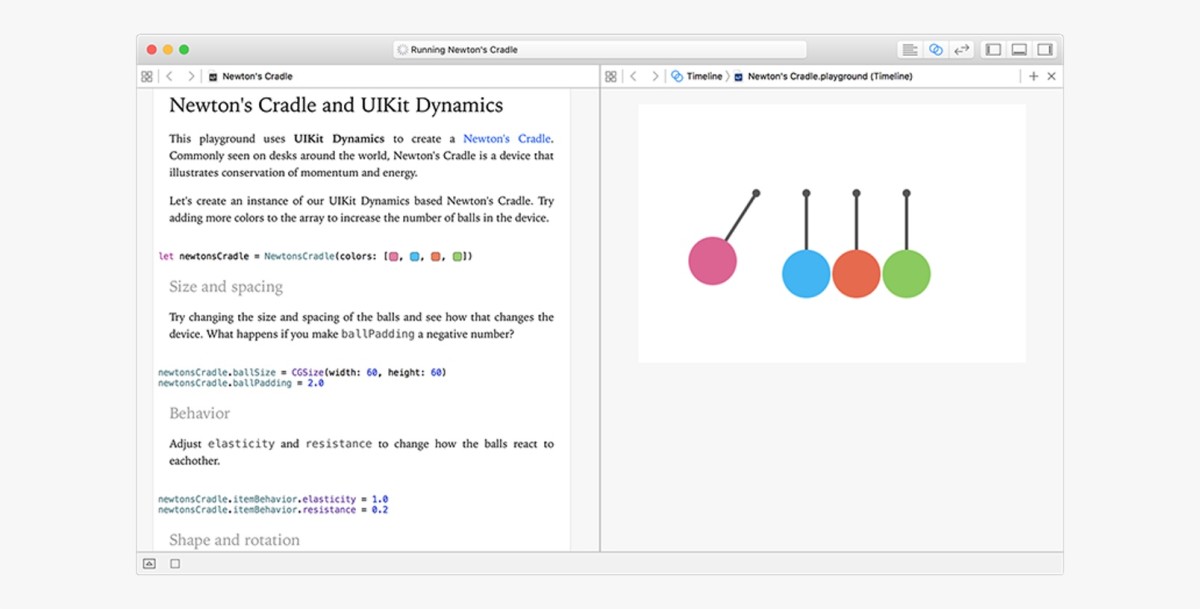Pick the blue color literal in code
1200x609 pixels.
(x=415, y=257)
